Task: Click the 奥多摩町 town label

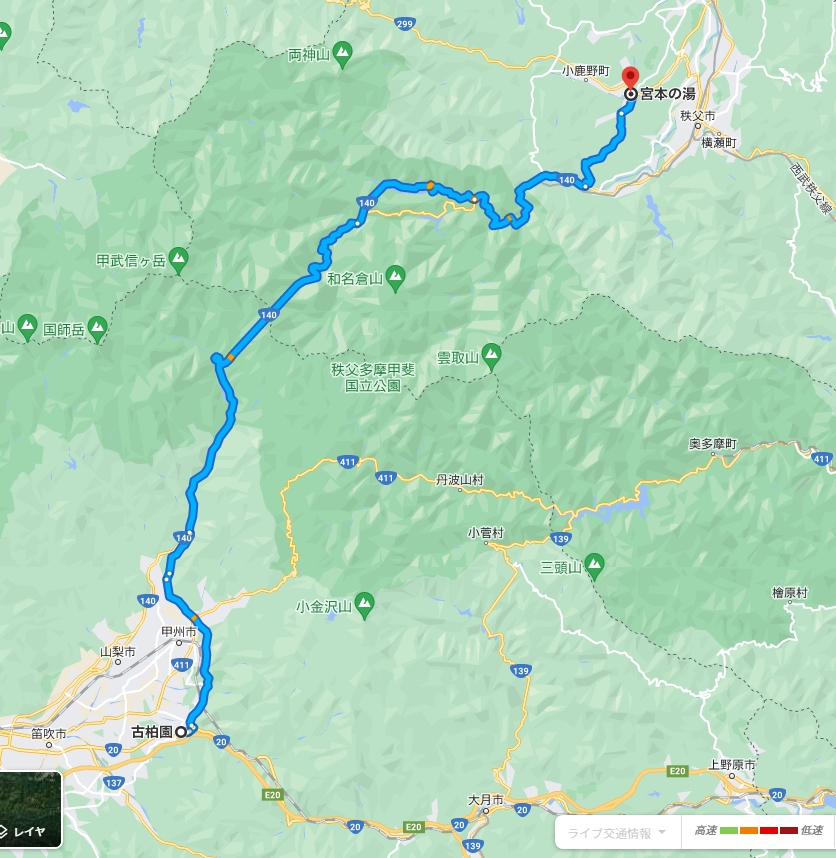Action: [x=712, y=444]
